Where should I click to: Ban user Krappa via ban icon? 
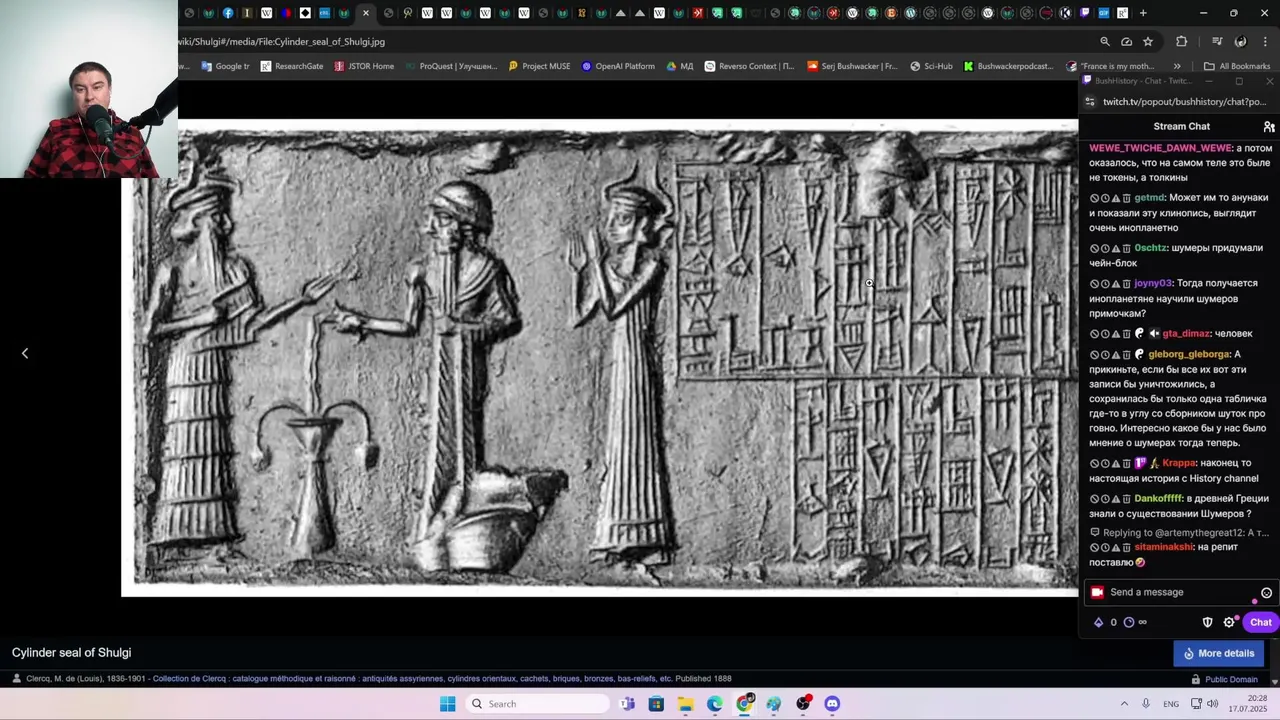pos(1095,463)
